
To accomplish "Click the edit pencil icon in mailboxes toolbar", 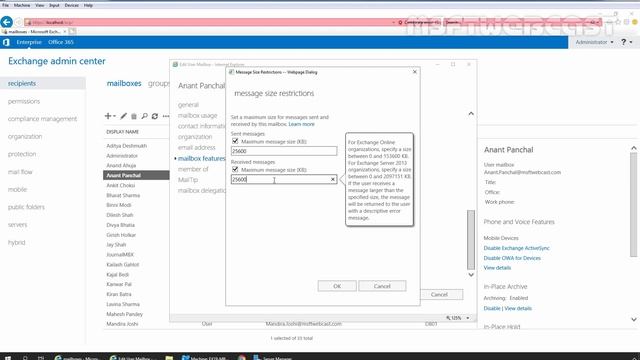I will click(123, 116).
